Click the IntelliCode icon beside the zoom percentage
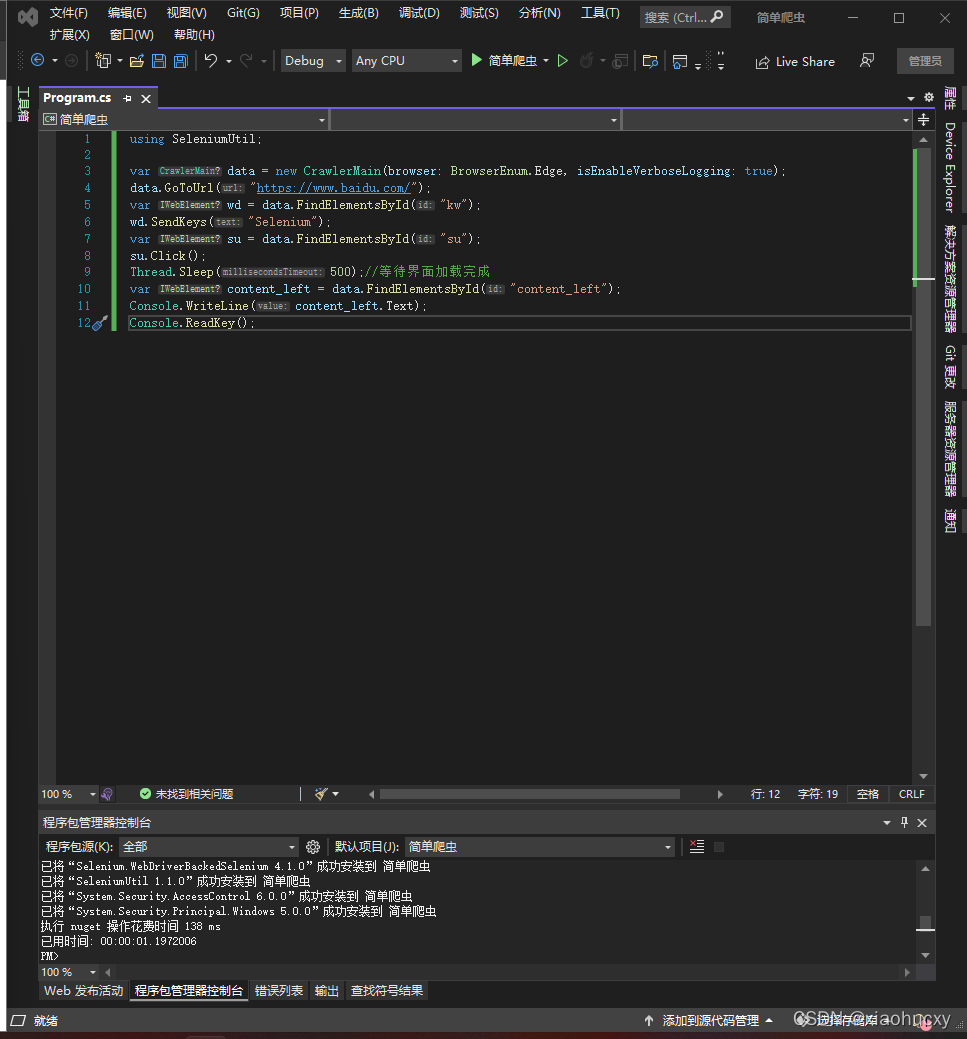 point(107,794)
